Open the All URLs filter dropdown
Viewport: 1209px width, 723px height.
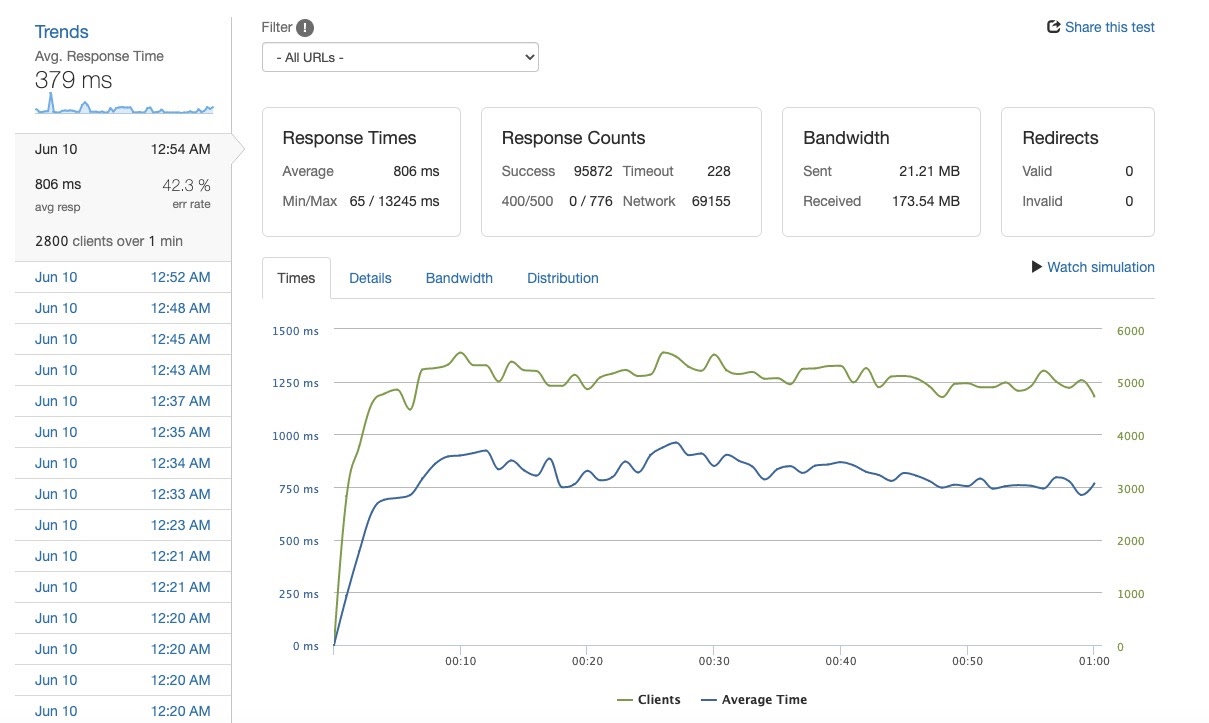point(400,57)
